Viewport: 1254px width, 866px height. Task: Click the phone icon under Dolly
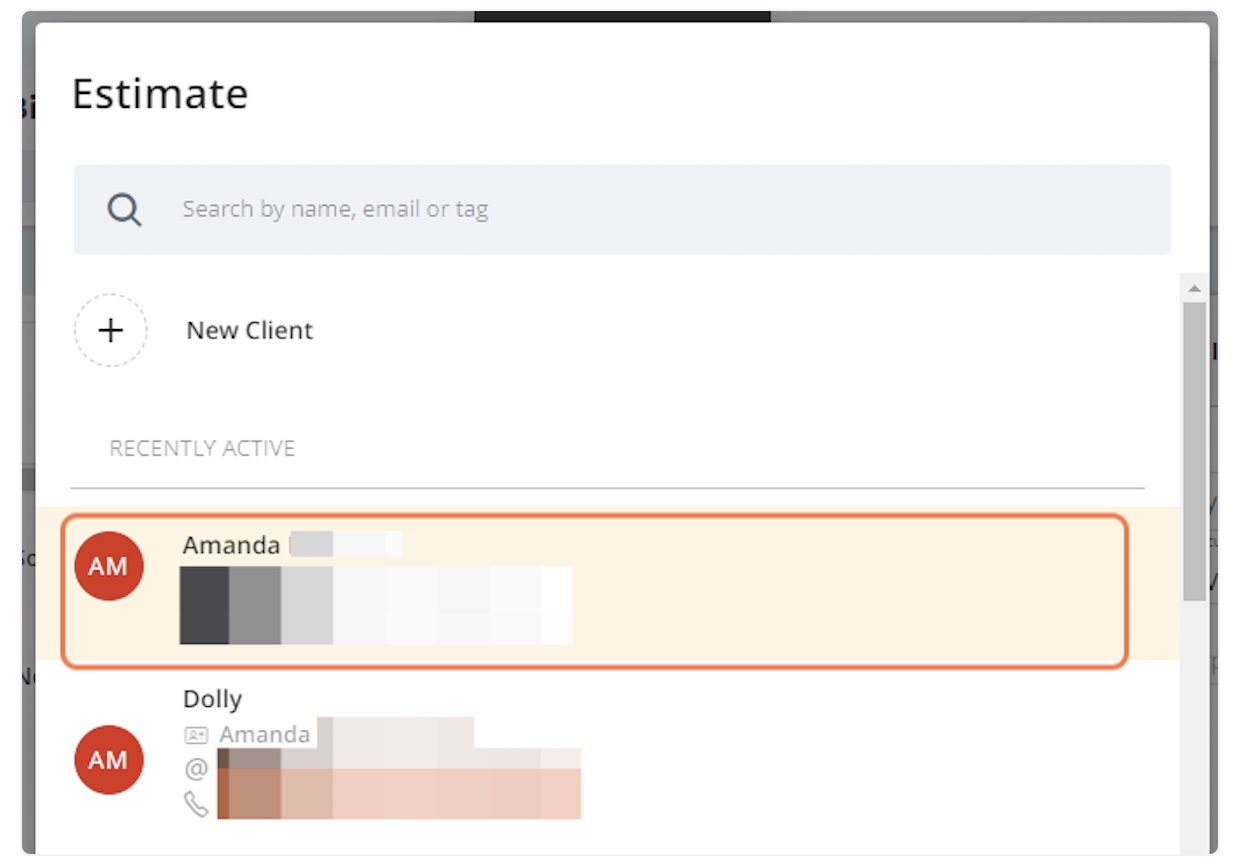click(196, 804)
